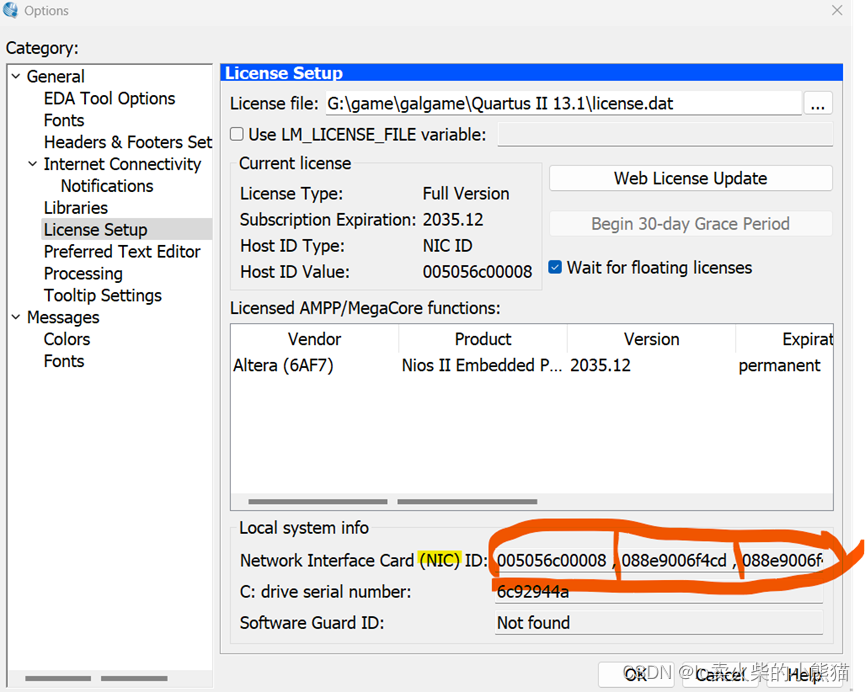Open EDA Tool Options category
Viewport: 865px width, 692px height.
109,98
